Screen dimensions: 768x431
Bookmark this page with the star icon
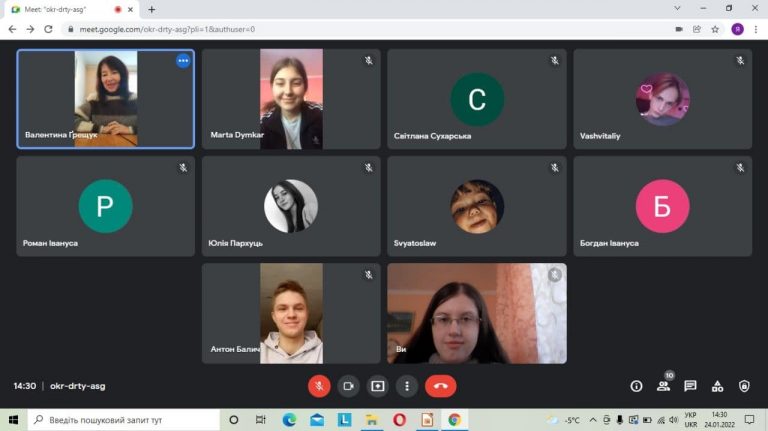(x=715, y=29)
